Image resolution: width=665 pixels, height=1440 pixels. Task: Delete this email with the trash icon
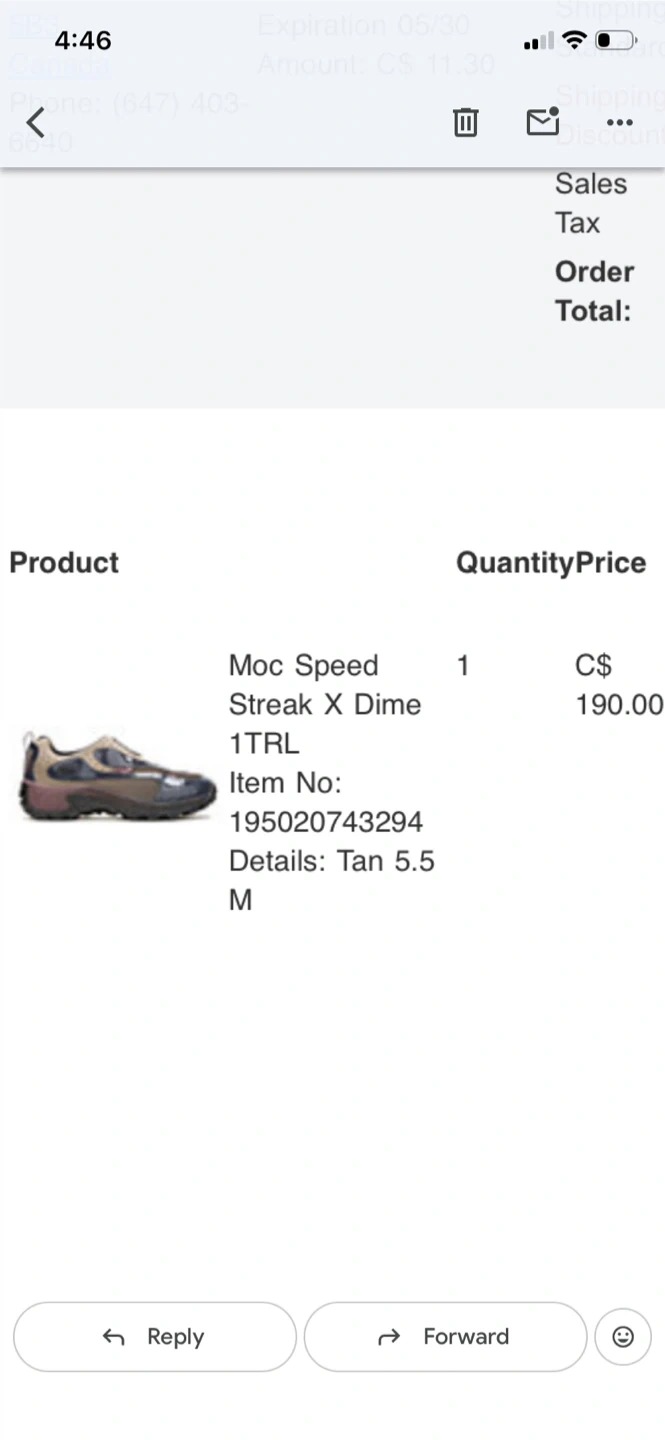click(465, 123)
